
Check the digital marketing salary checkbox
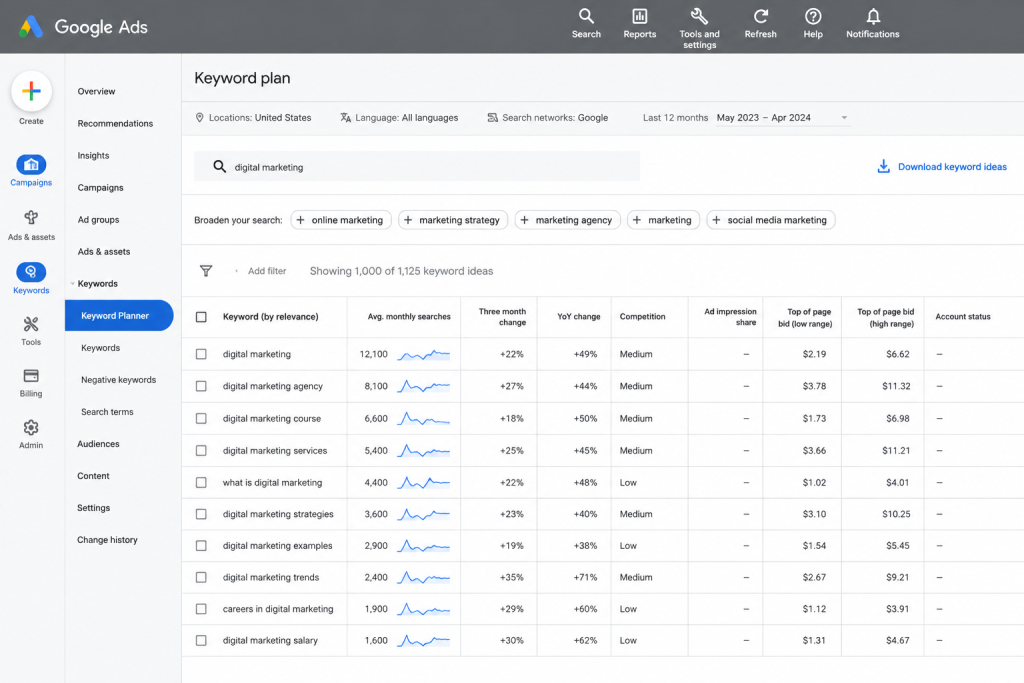[201, 641]
